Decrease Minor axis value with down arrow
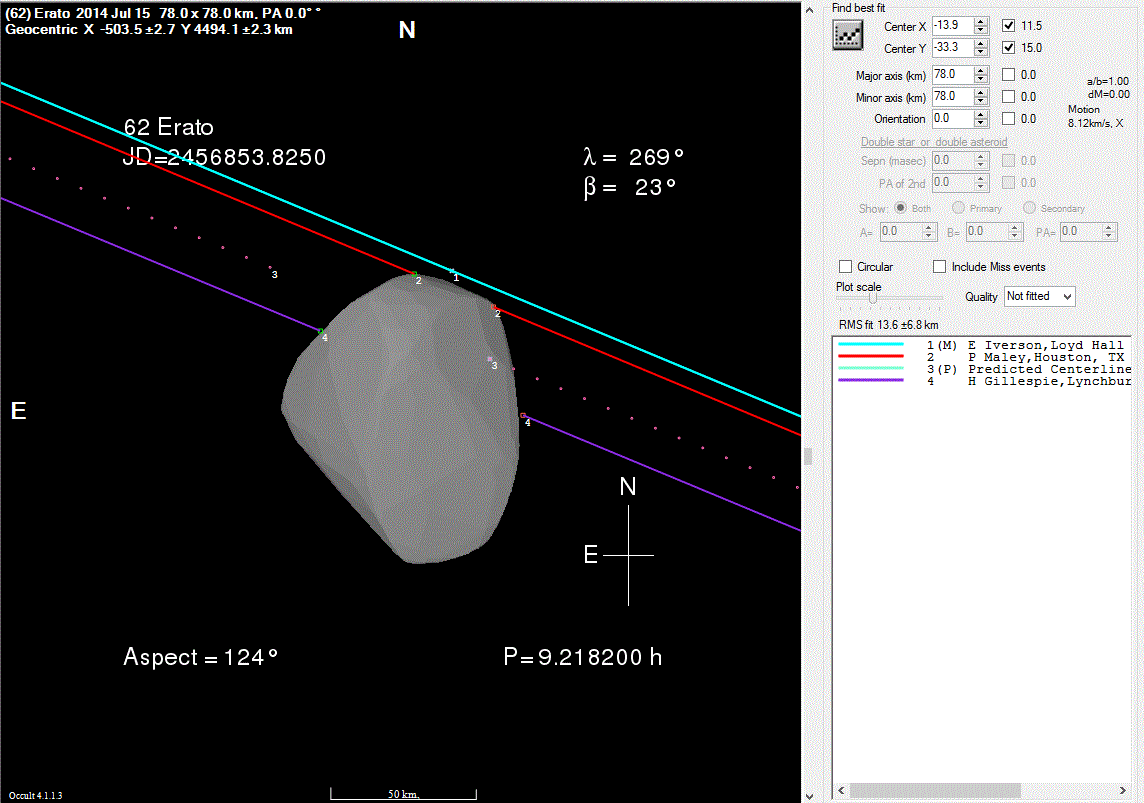Image resolution: width=1144 pixels, height=803 pixels. click(981, 101)
